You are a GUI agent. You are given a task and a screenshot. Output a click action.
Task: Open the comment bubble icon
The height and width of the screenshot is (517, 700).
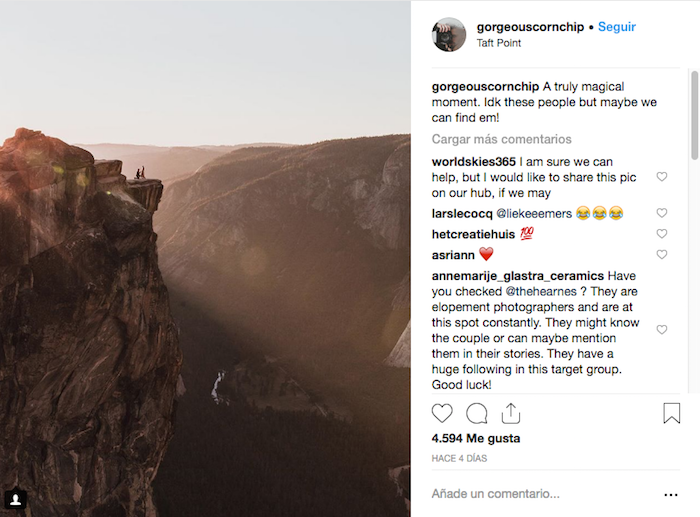477,412
